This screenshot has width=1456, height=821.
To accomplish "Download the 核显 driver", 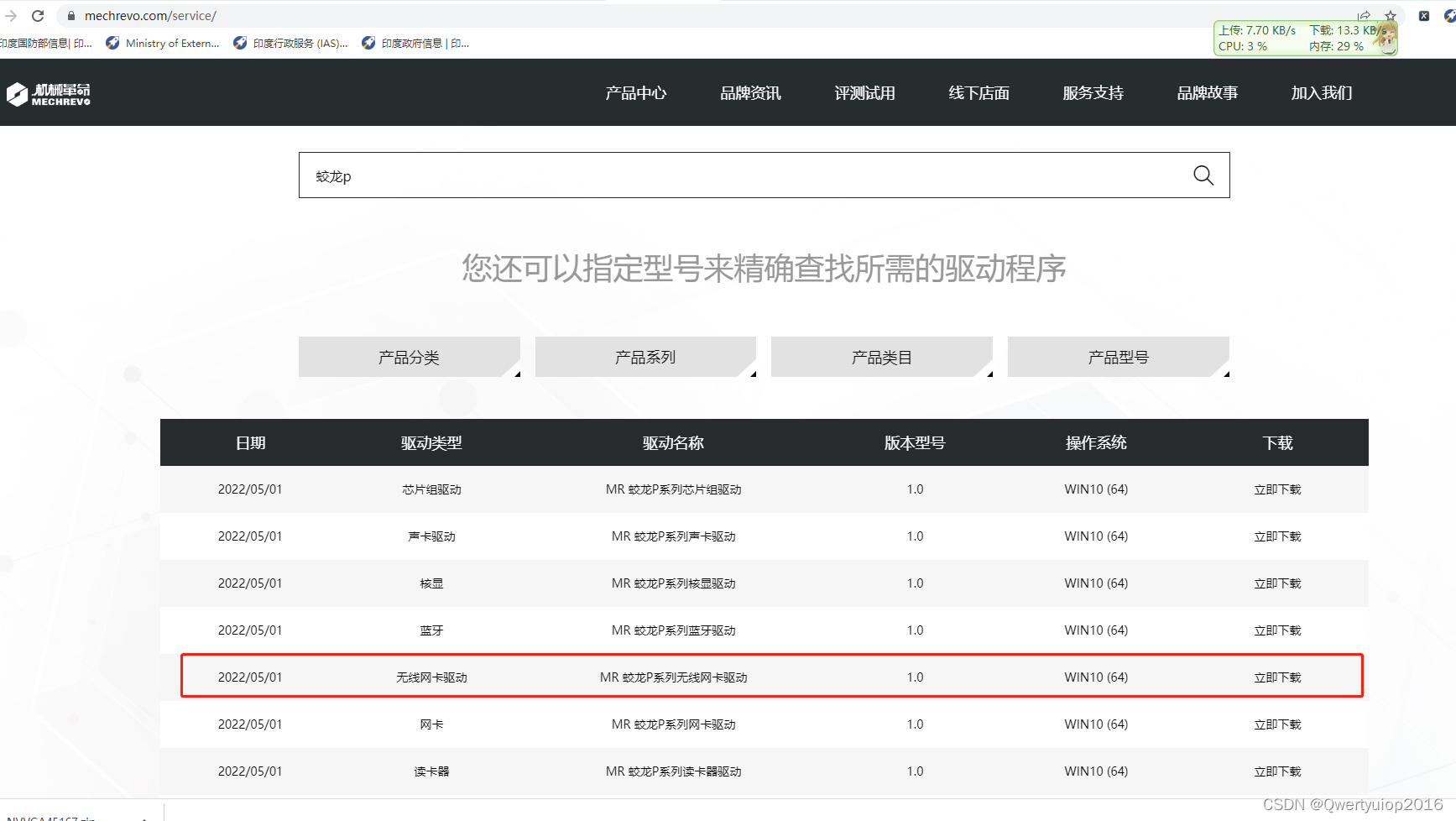I will [x=1277, y=583].
